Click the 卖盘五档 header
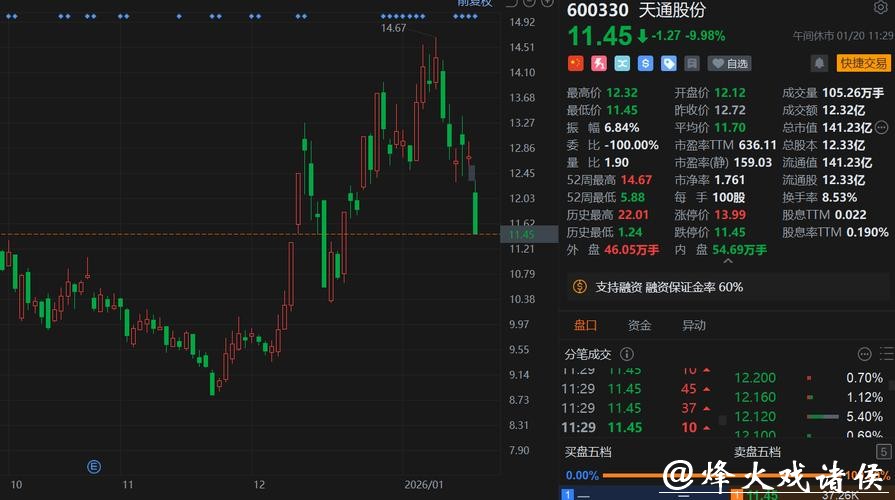The width and height of the screenshot is (895, 500). click(757, 452)
